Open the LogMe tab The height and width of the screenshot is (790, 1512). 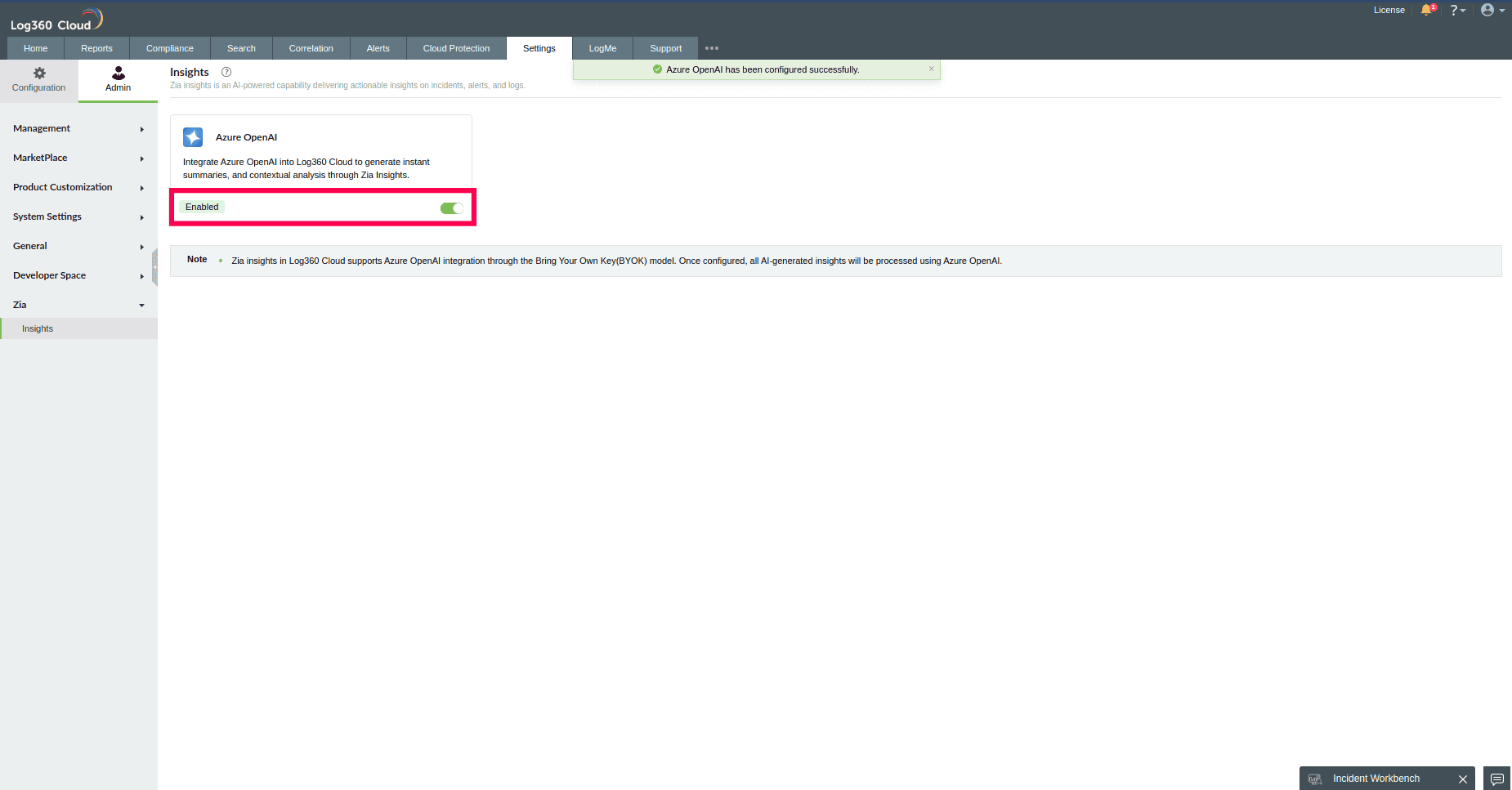603,48
